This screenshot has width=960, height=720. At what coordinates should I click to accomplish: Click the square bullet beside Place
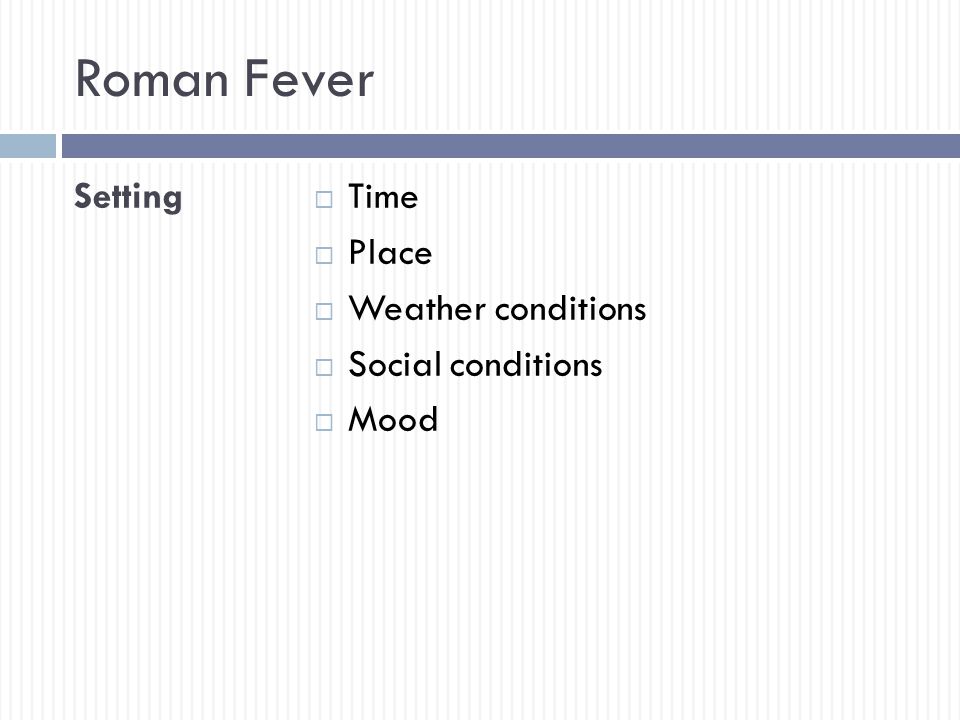coord(324,255)
